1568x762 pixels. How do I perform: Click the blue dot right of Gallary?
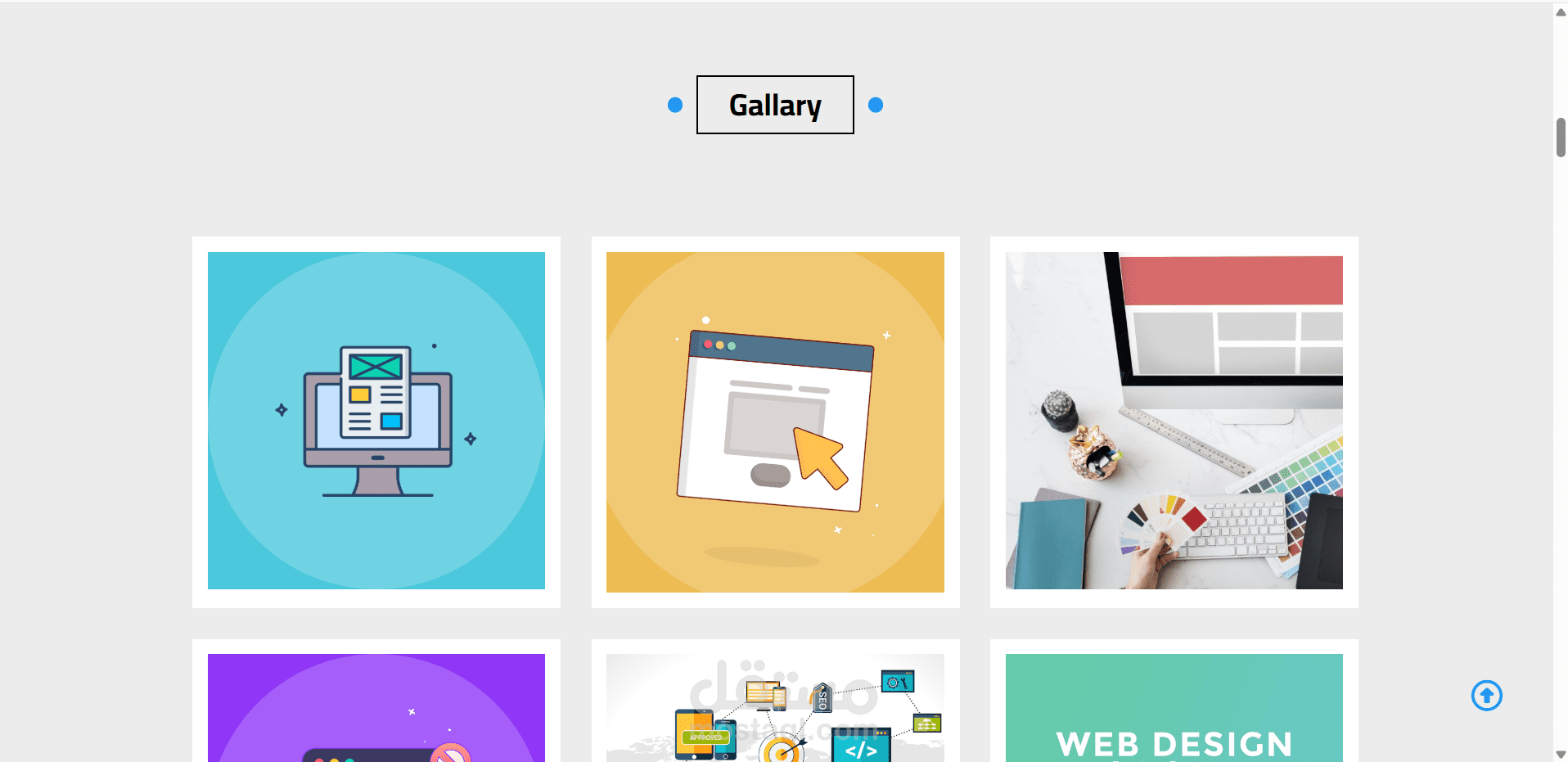(x=876, y=105)
